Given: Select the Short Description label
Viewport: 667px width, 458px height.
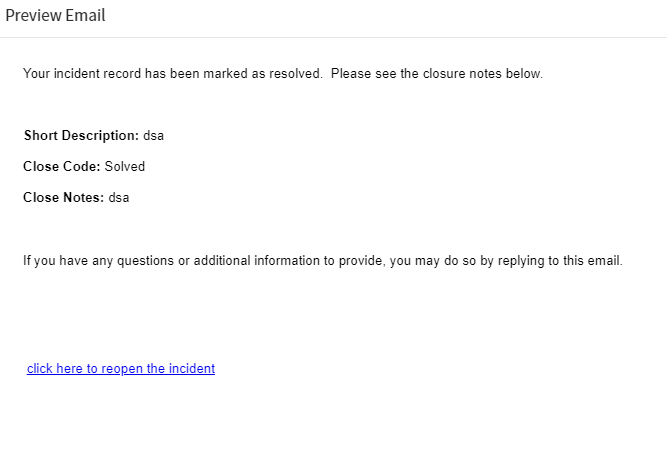Looking at the screenshot, I should [81, 136].
